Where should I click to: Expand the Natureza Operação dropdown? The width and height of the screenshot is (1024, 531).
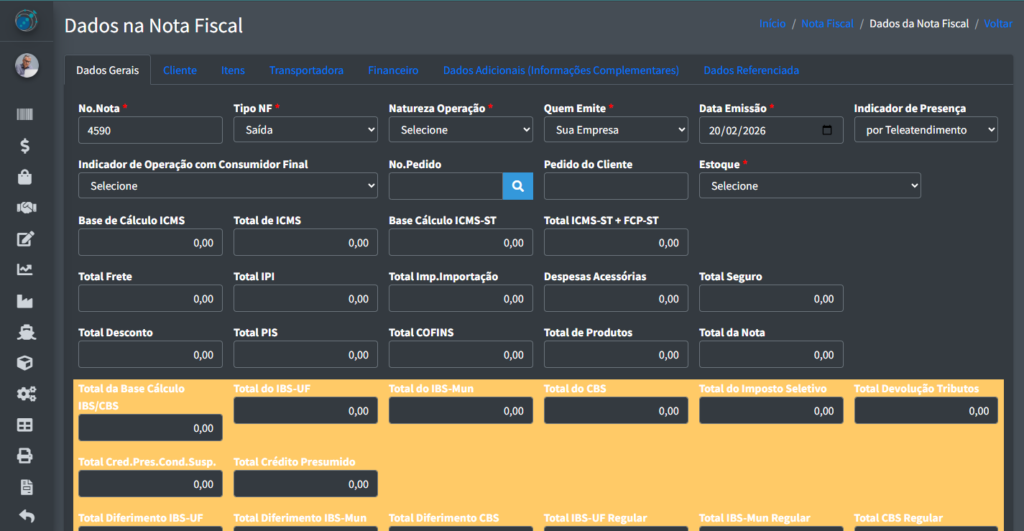(x=460, y=130)
